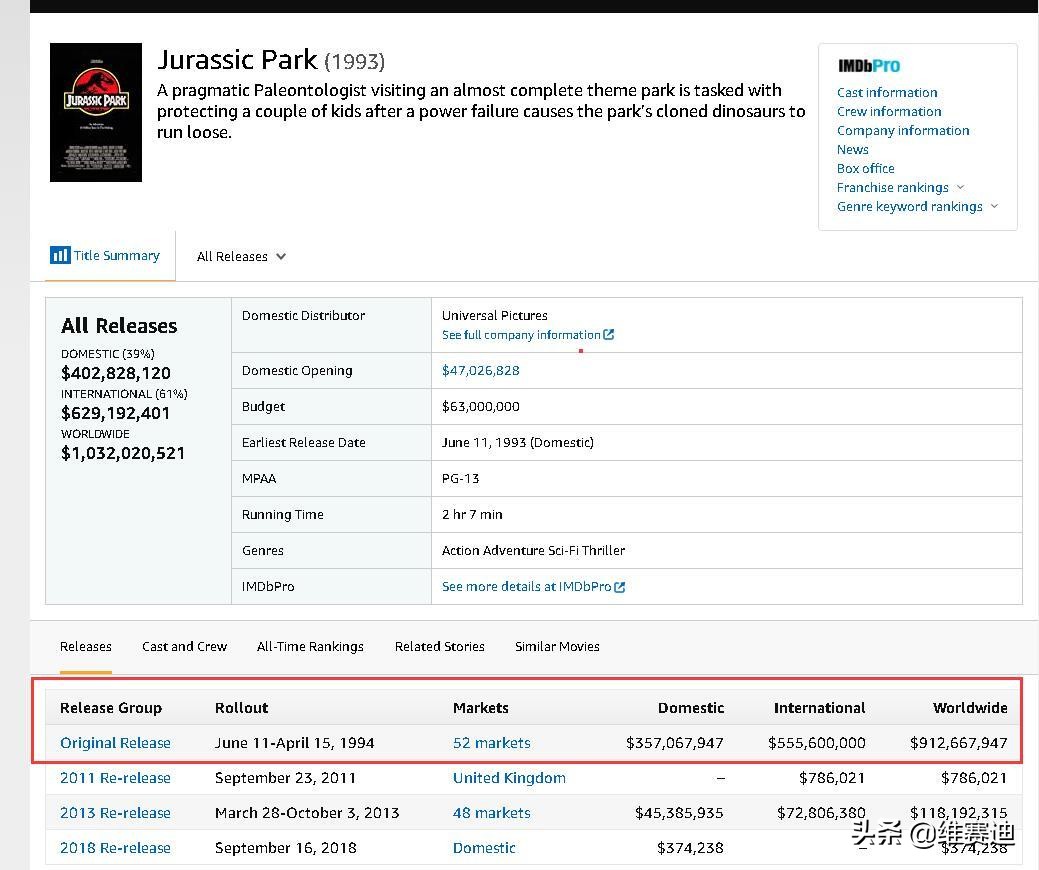Click the domestic total $402,828,120

(116, 373)
